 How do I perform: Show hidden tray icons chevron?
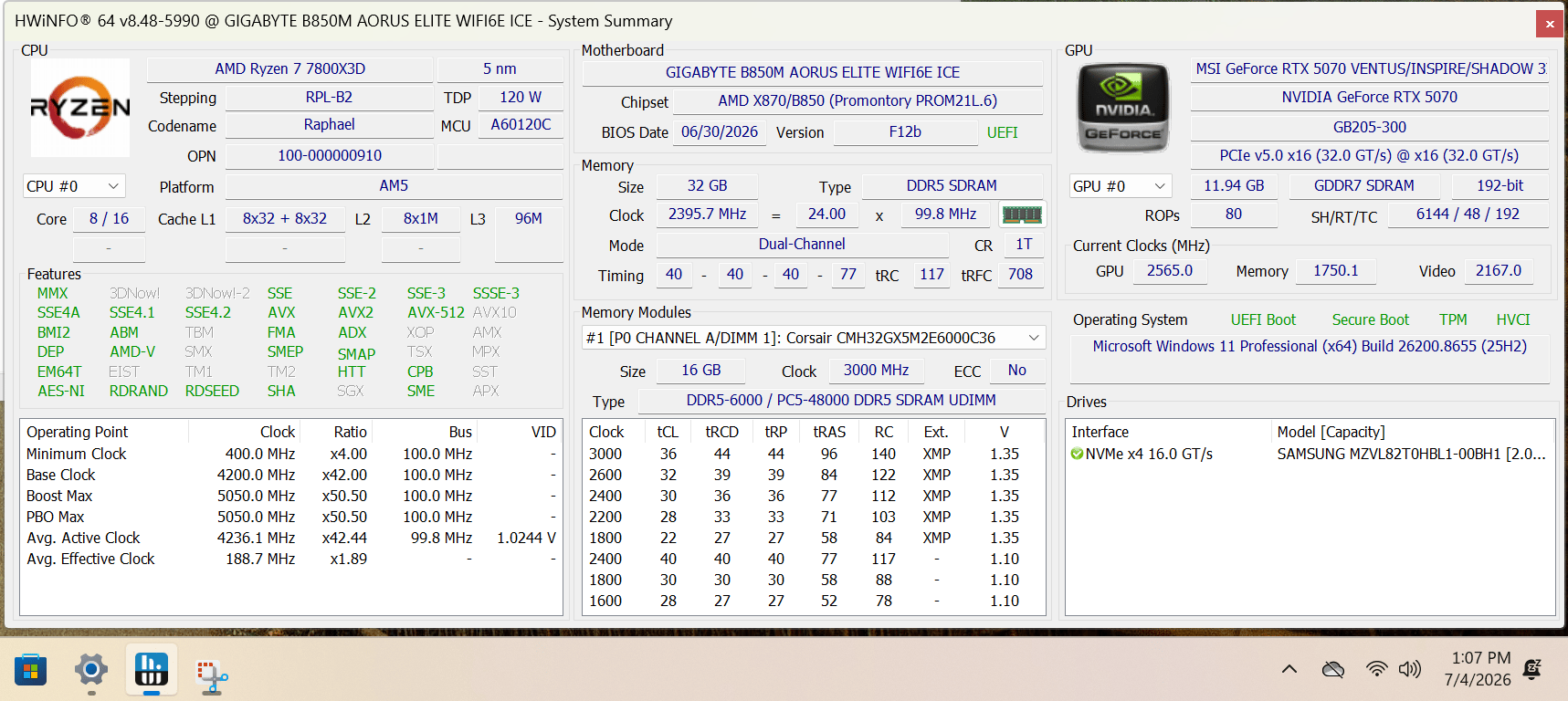pos(1289,669)
